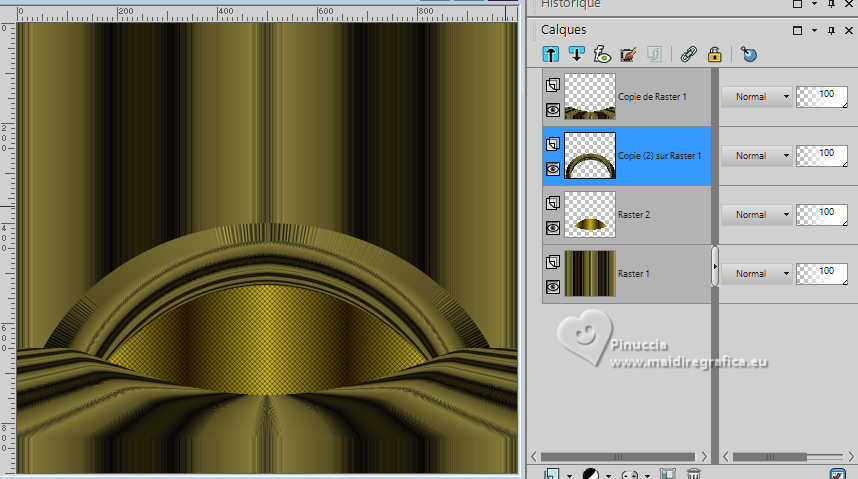Expand the new mask layer dropdown arrow
The width and height of the screenshot is (858, 479).
point(647,475)
